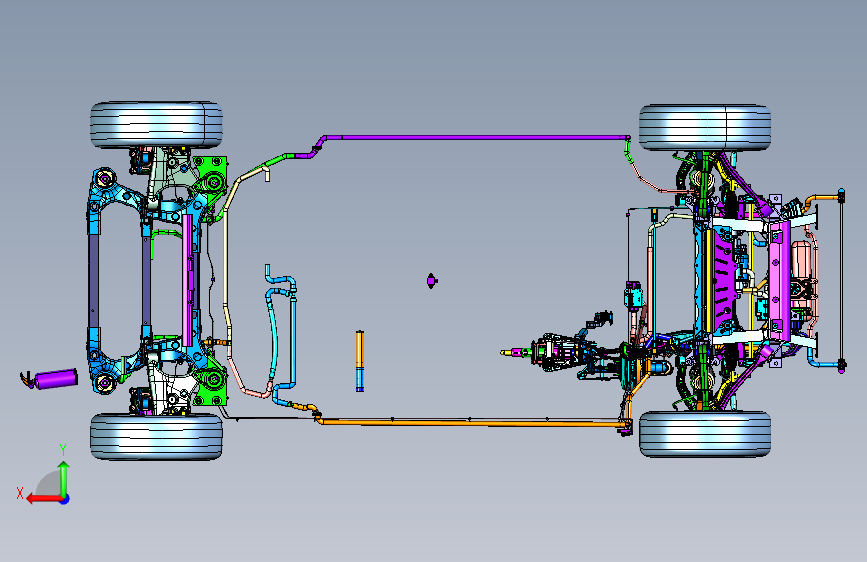
Task: Select the purple cylinder outside the left subframe
Action: coord(55,379)
